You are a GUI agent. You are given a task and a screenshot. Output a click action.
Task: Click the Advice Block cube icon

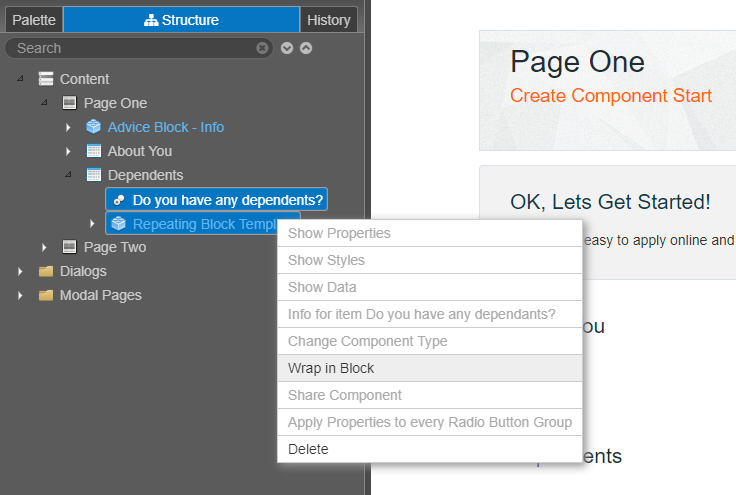pos(93,127)
